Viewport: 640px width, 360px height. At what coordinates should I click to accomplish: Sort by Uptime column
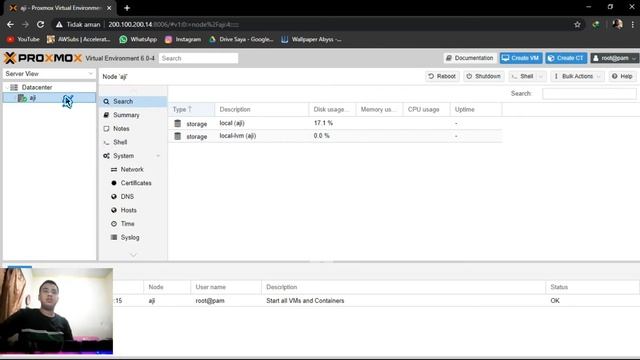tap(476, 109)
